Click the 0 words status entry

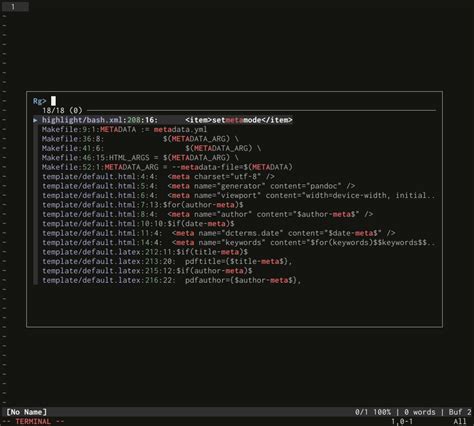click(x=420, y=412)
